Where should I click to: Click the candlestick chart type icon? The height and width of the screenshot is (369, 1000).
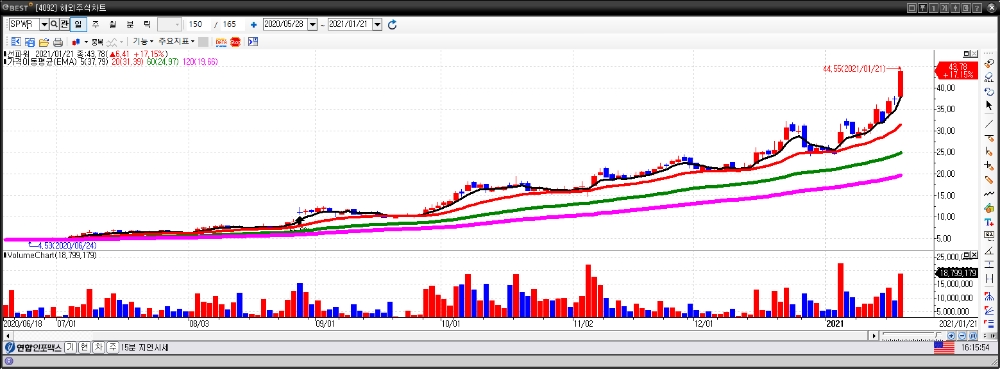pos(76,42)
